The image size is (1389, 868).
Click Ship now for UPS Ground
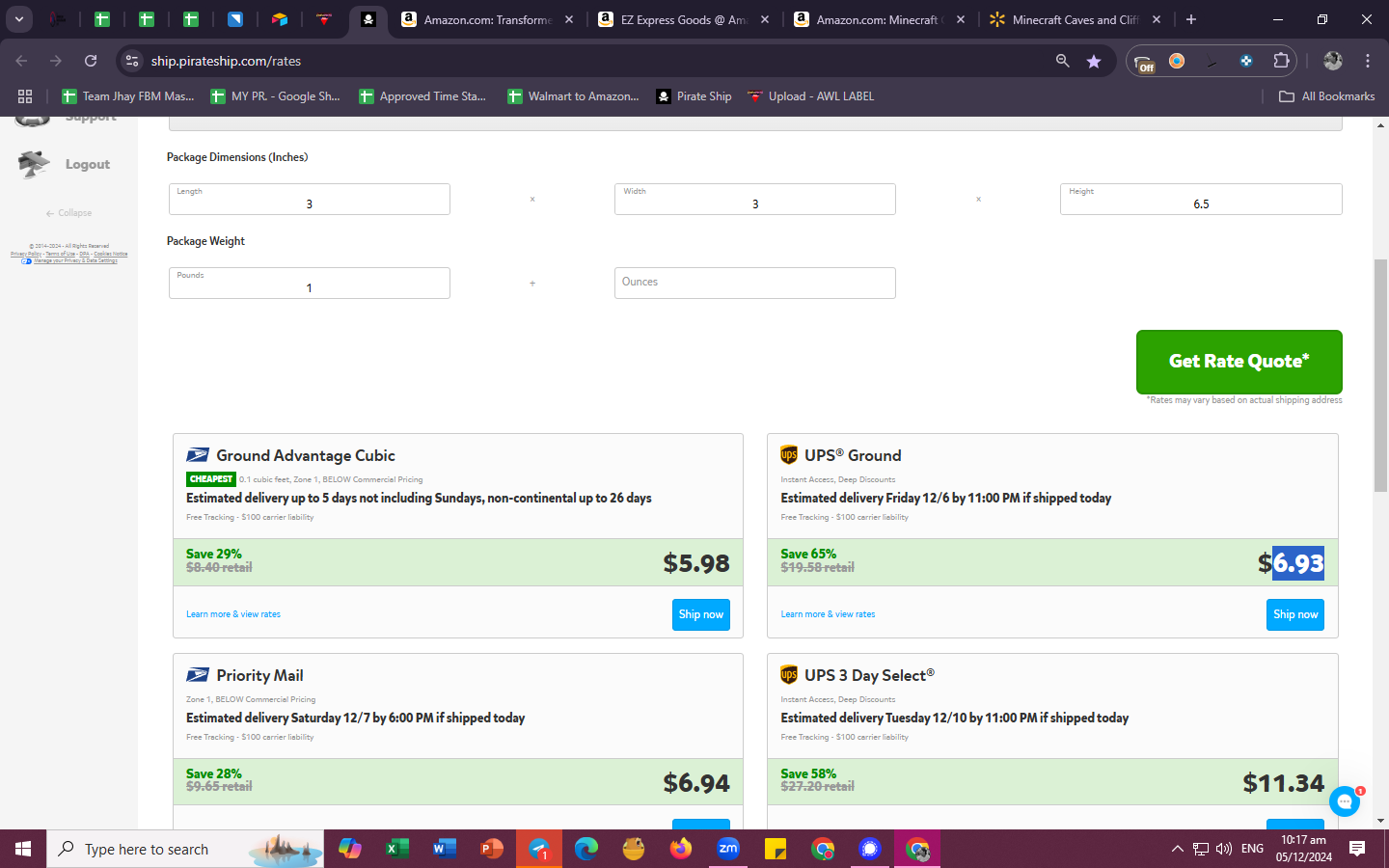point(1295,614)
